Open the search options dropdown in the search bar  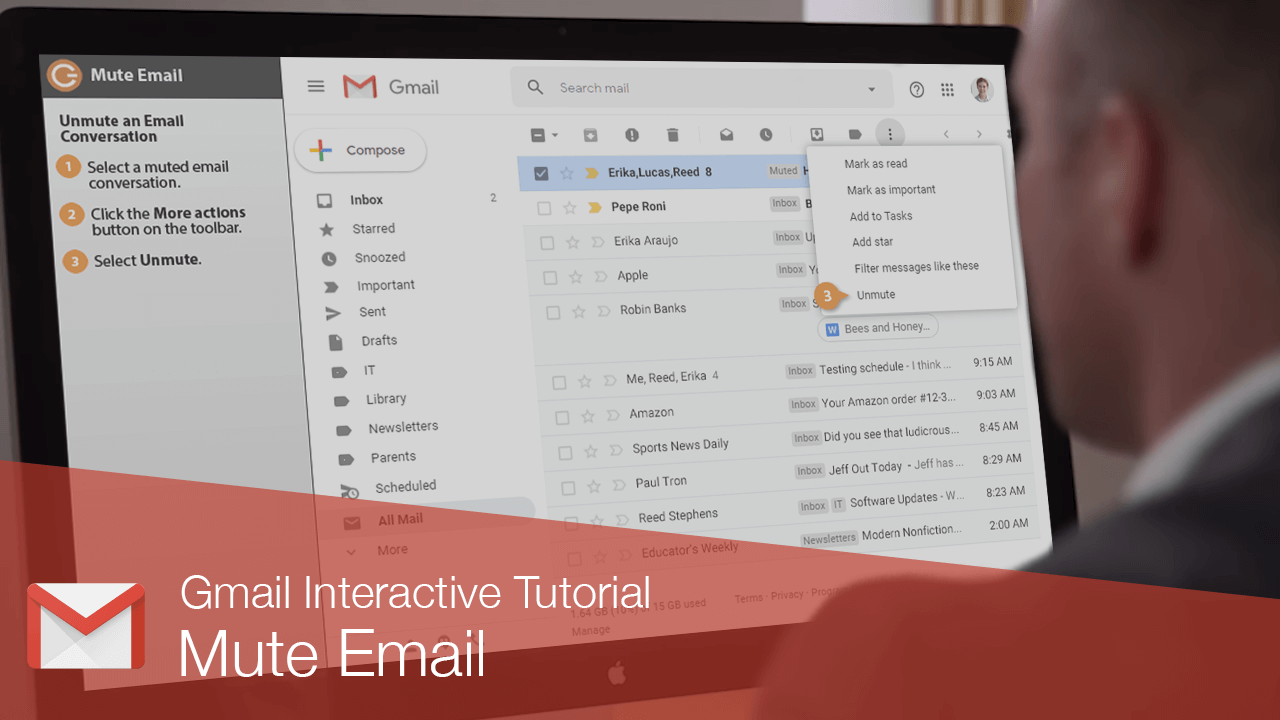(870, 88)
